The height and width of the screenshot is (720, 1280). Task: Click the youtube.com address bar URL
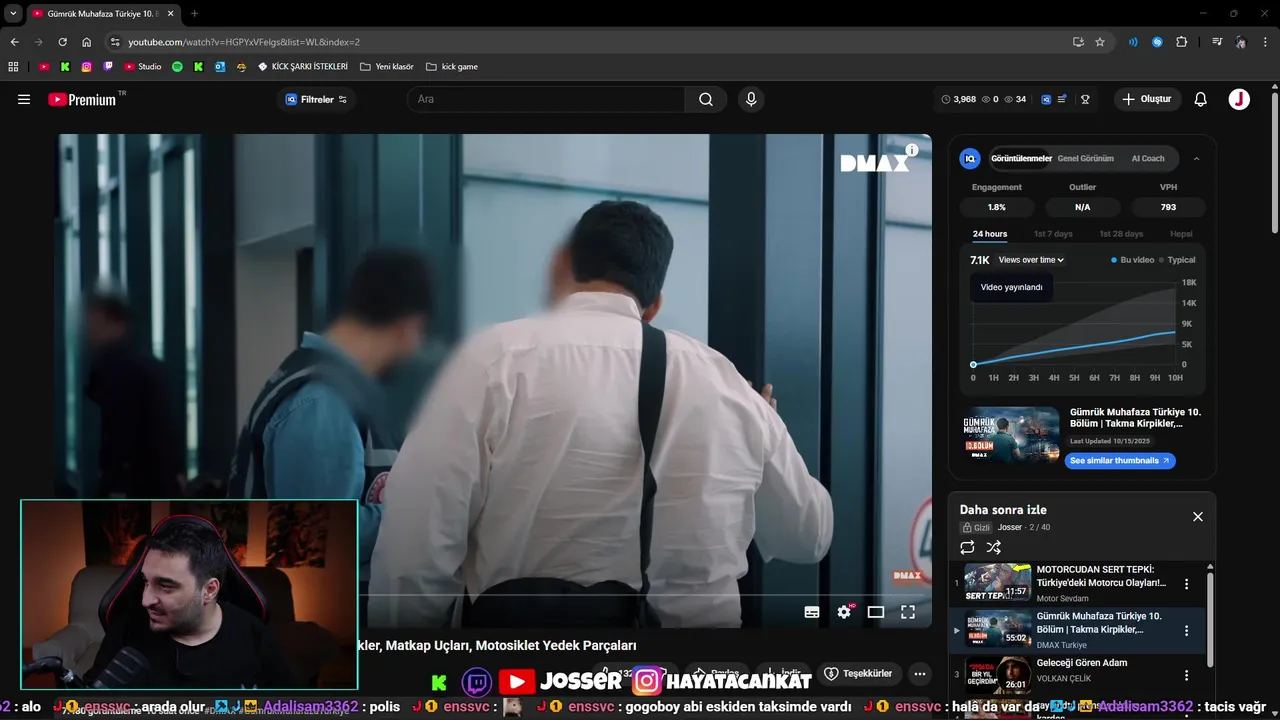click(244, 42)
